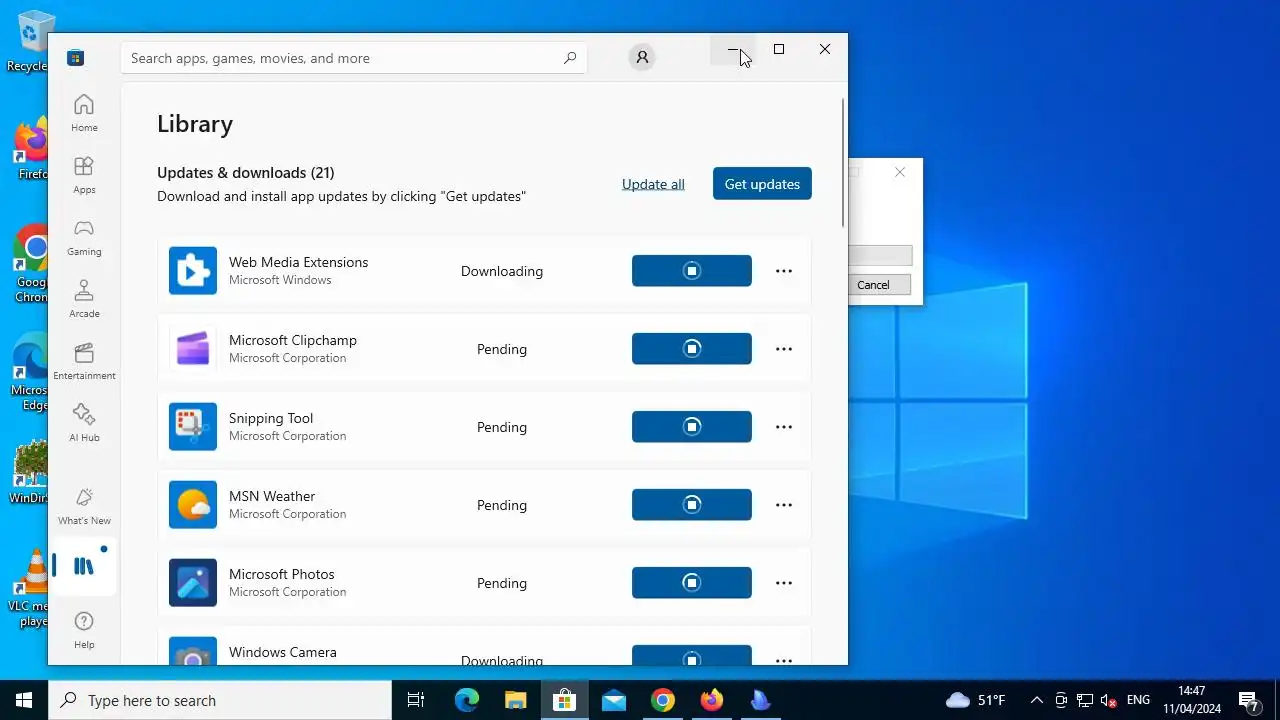Open AI Hub in sidebar

click(84, 422)
